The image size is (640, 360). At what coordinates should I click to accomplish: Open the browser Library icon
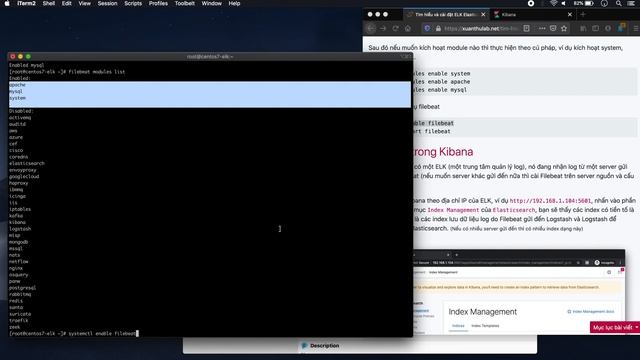click(583, 28)
